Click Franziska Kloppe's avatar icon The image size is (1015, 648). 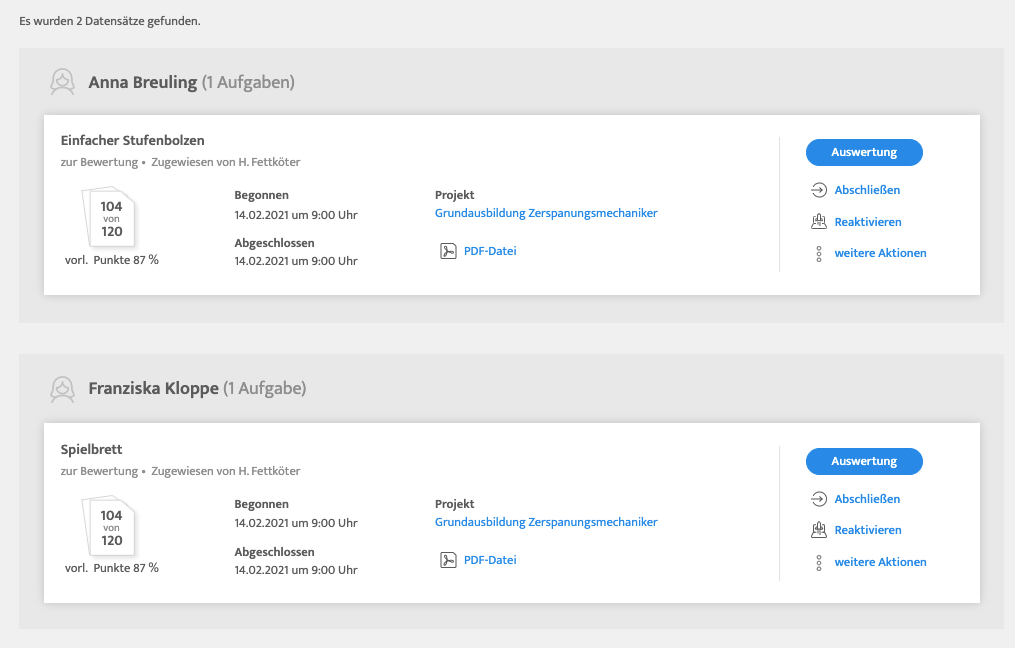63,388
